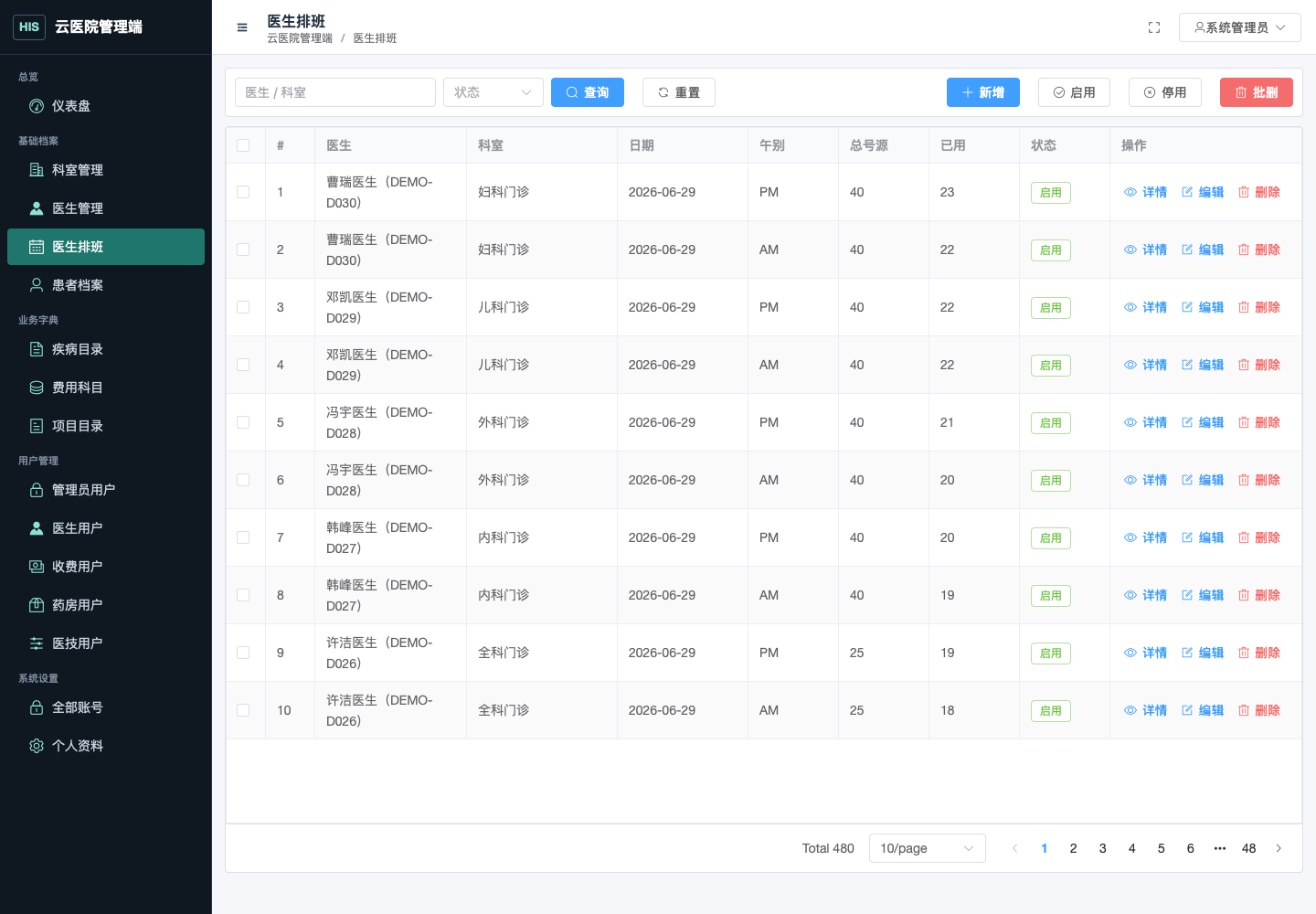Tick the select-all checkbox in table header
Viewport: 1316px width, 914px height.
243,145
